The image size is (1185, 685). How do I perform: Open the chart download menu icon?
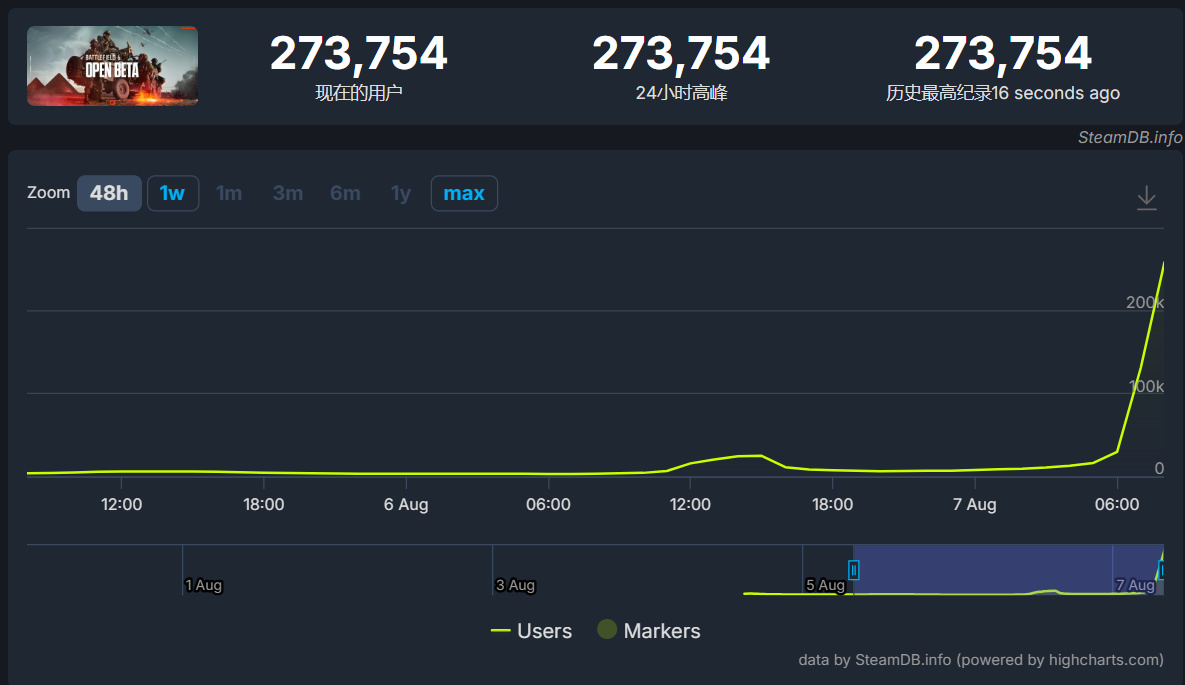[1146, 197]
